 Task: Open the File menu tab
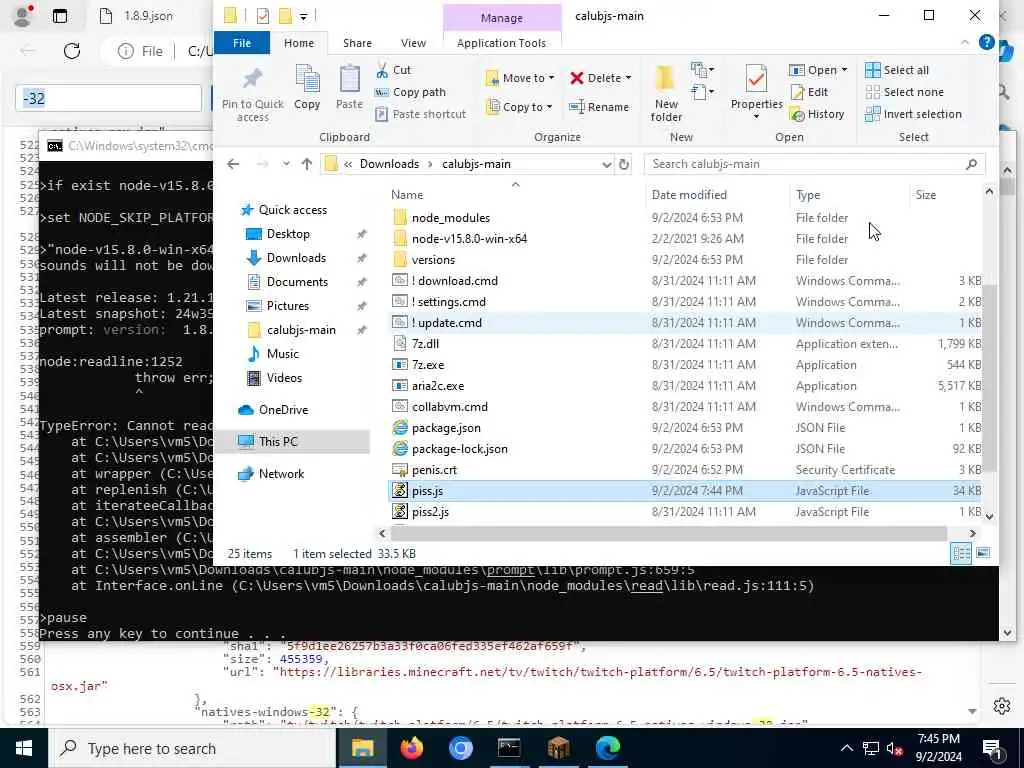pyautogui.click(x=242, y=42)
